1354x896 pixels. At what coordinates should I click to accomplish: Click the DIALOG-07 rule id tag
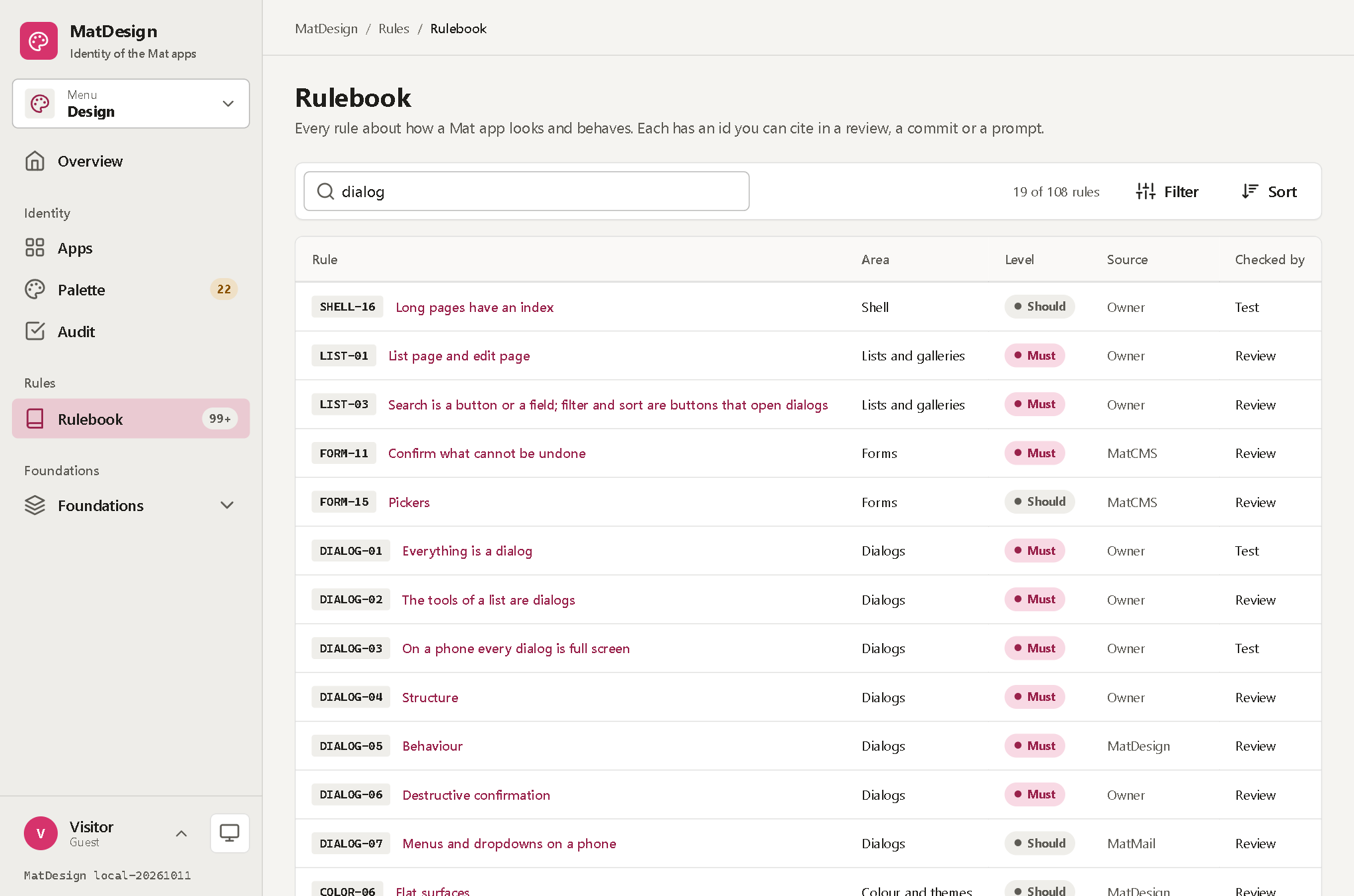[x=351, y=844]
